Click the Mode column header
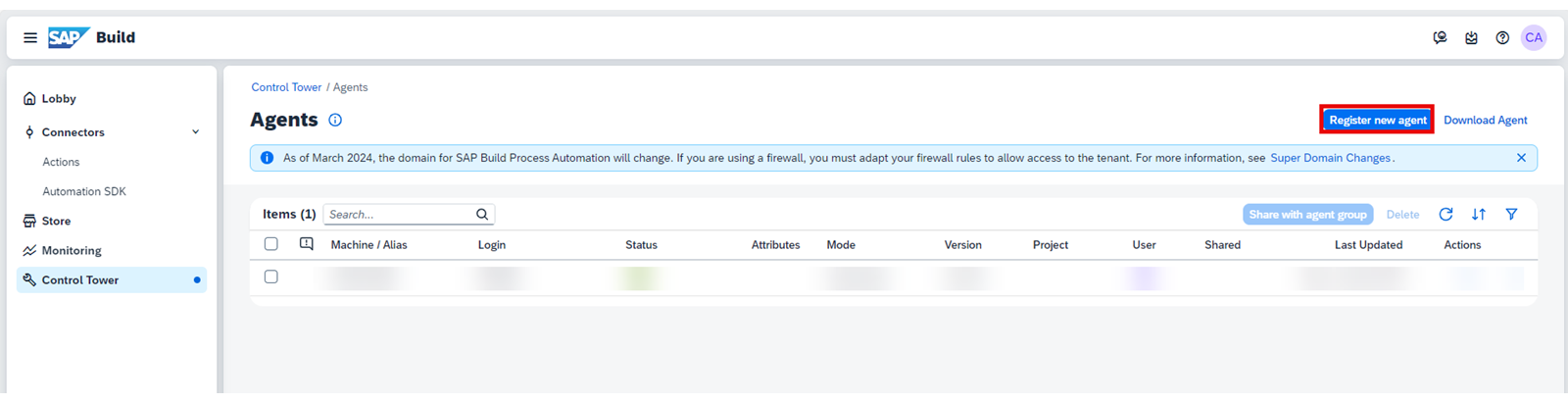This screenshot has height=403, width=1568. click(841, 245)
